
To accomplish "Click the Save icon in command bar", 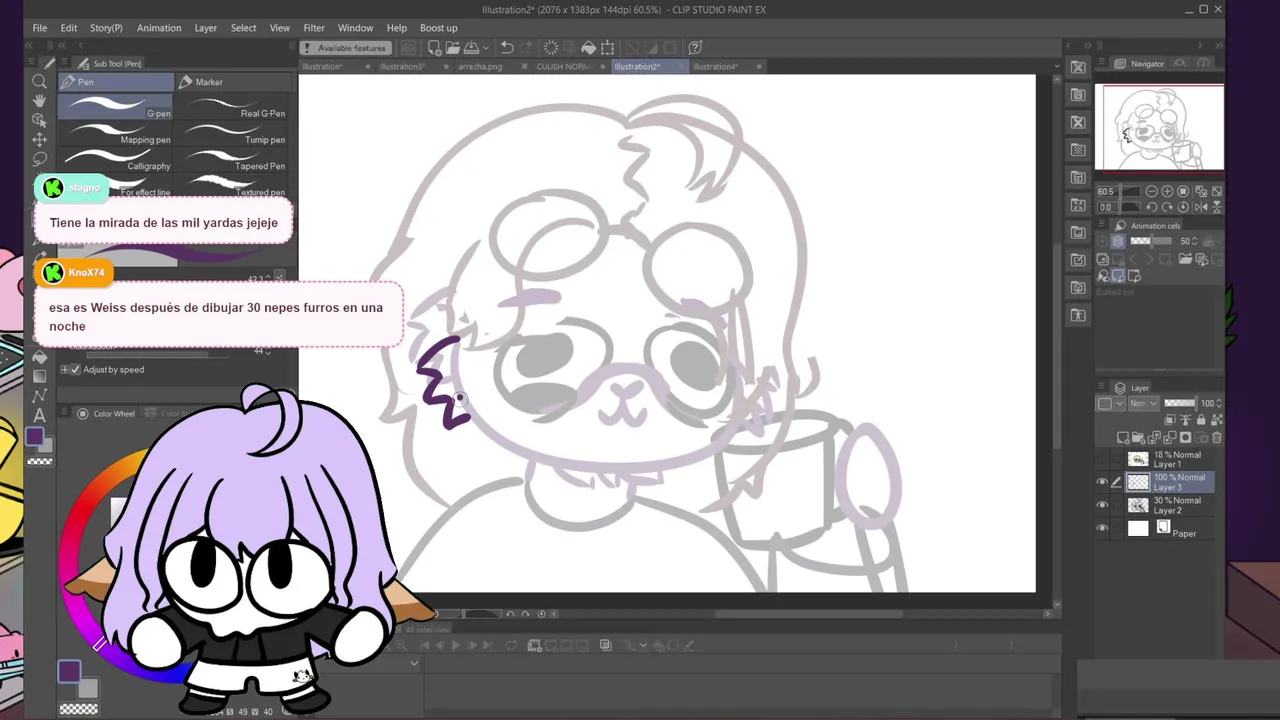I will coord(471,48).
